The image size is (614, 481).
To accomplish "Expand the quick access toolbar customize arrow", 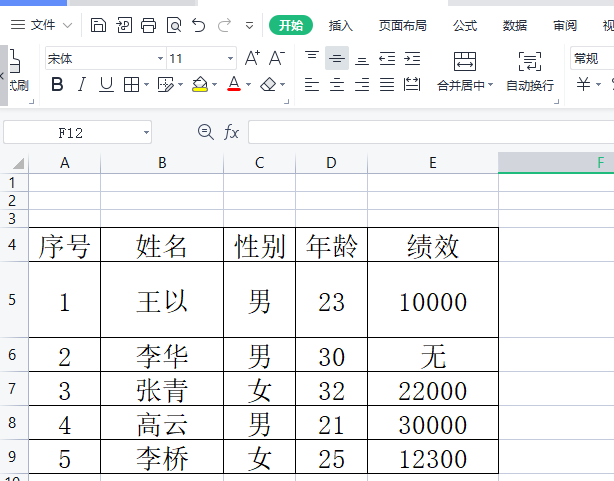I will tap(249, 26).
